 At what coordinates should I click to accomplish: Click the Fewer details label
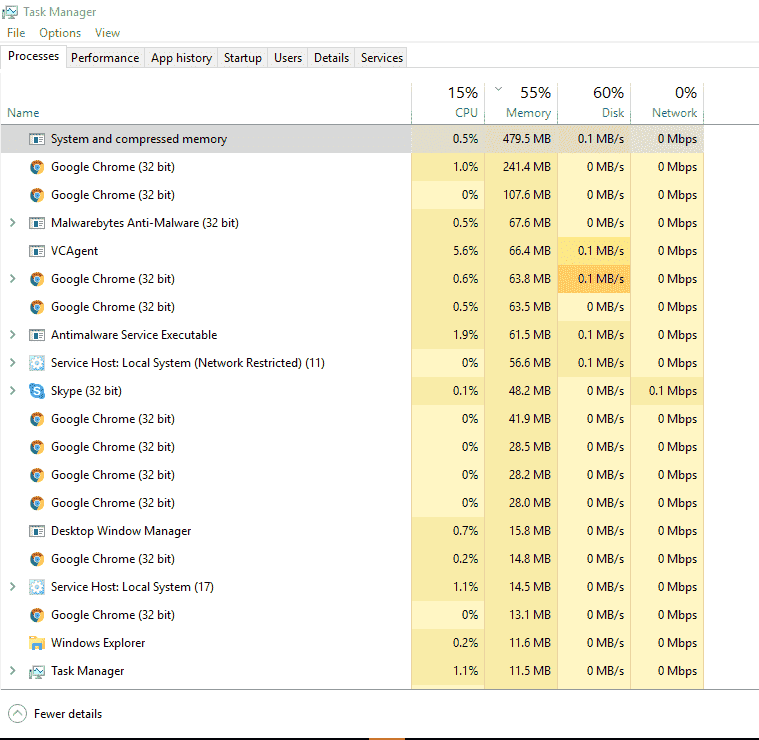tap(68, 714)
